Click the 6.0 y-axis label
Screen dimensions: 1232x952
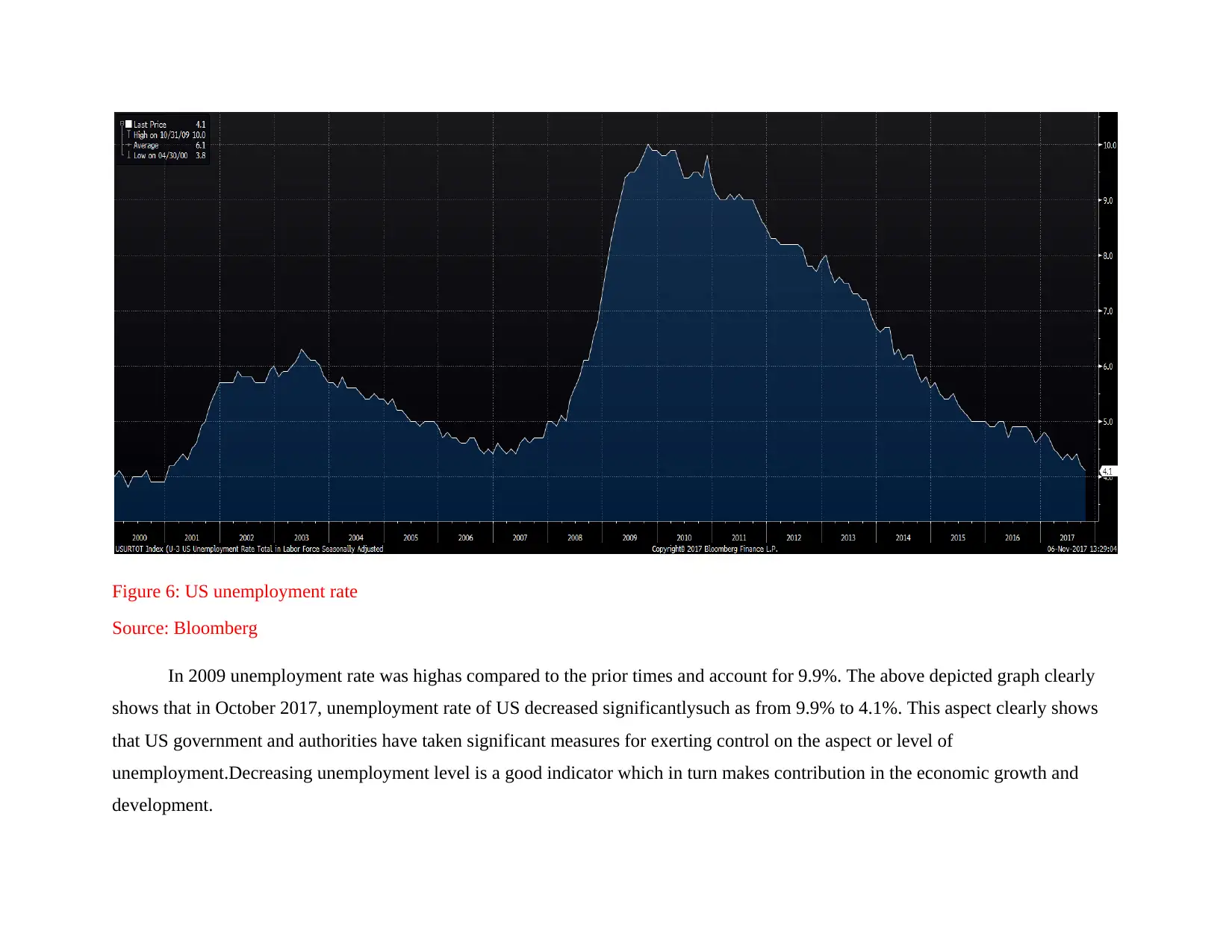click(x=1108, y=367)
